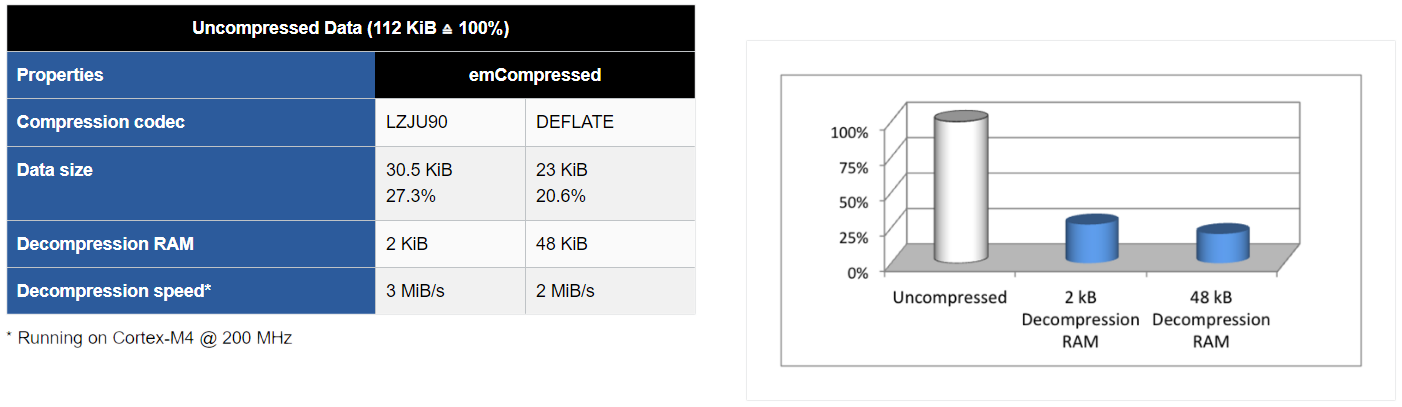Click the LZJU90 codec cell
This screenshot has height=407, width=1402.
[450, 122]
